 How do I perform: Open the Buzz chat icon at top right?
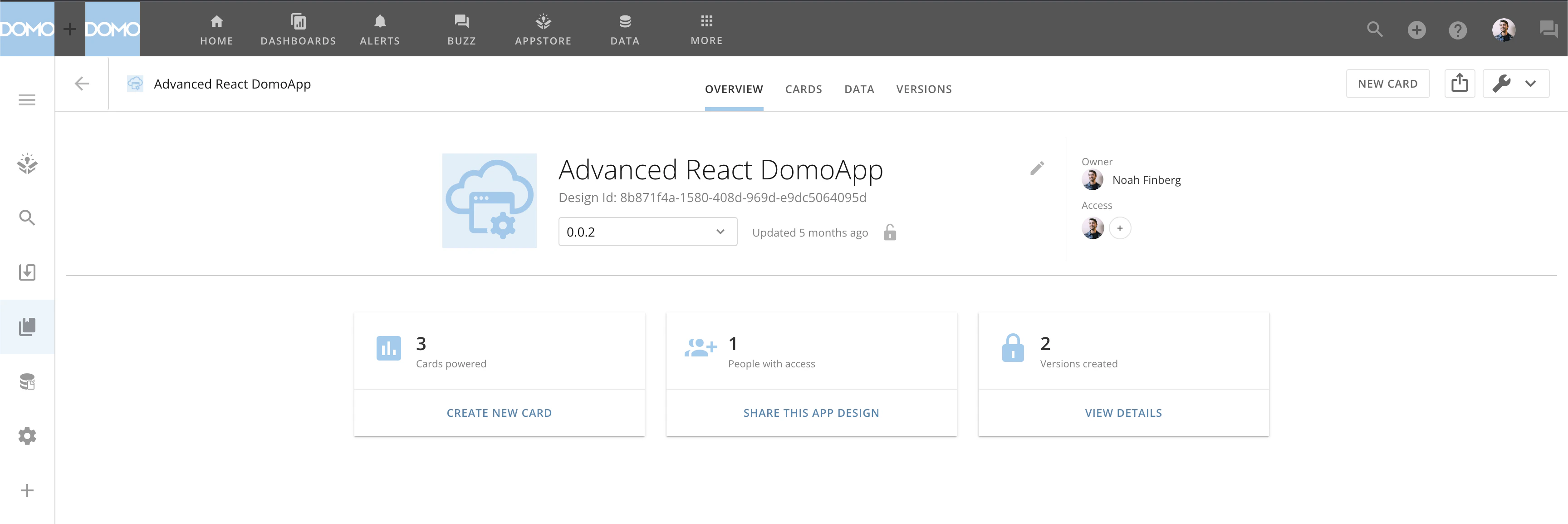tap(1548, 29)
